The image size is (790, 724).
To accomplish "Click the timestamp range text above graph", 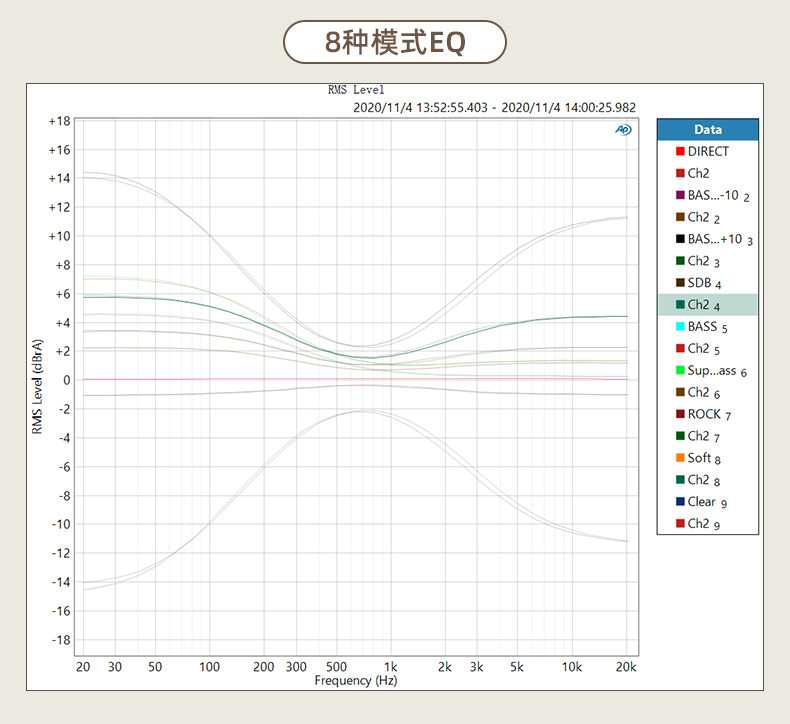I will pyautogui.click(x=494, y=107).
